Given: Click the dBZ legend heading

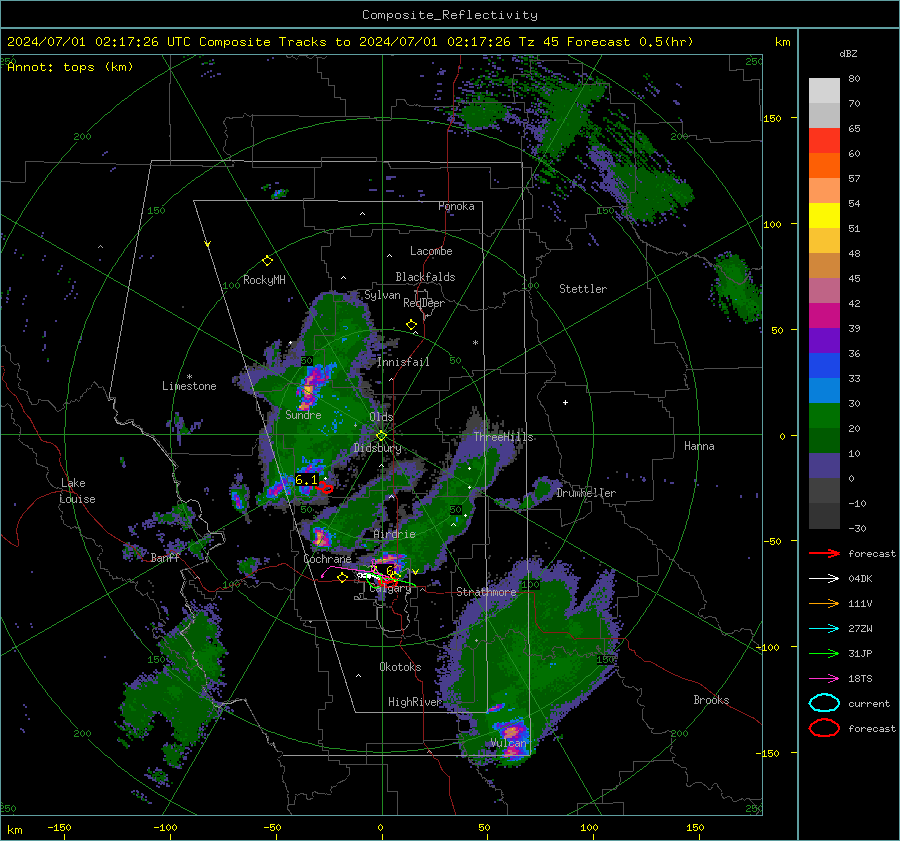Looking at the screenshot, I should point(848,54).
